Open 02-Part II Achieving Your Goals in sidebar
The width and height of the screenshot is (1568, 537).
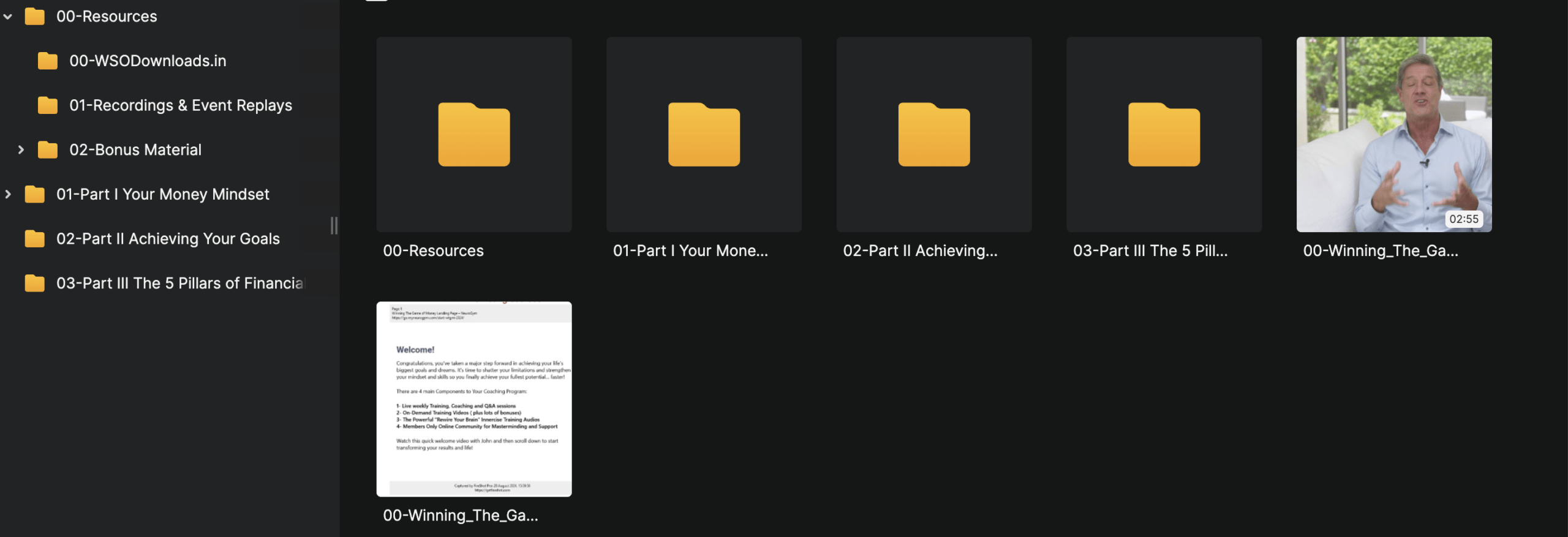coord(167,239)
